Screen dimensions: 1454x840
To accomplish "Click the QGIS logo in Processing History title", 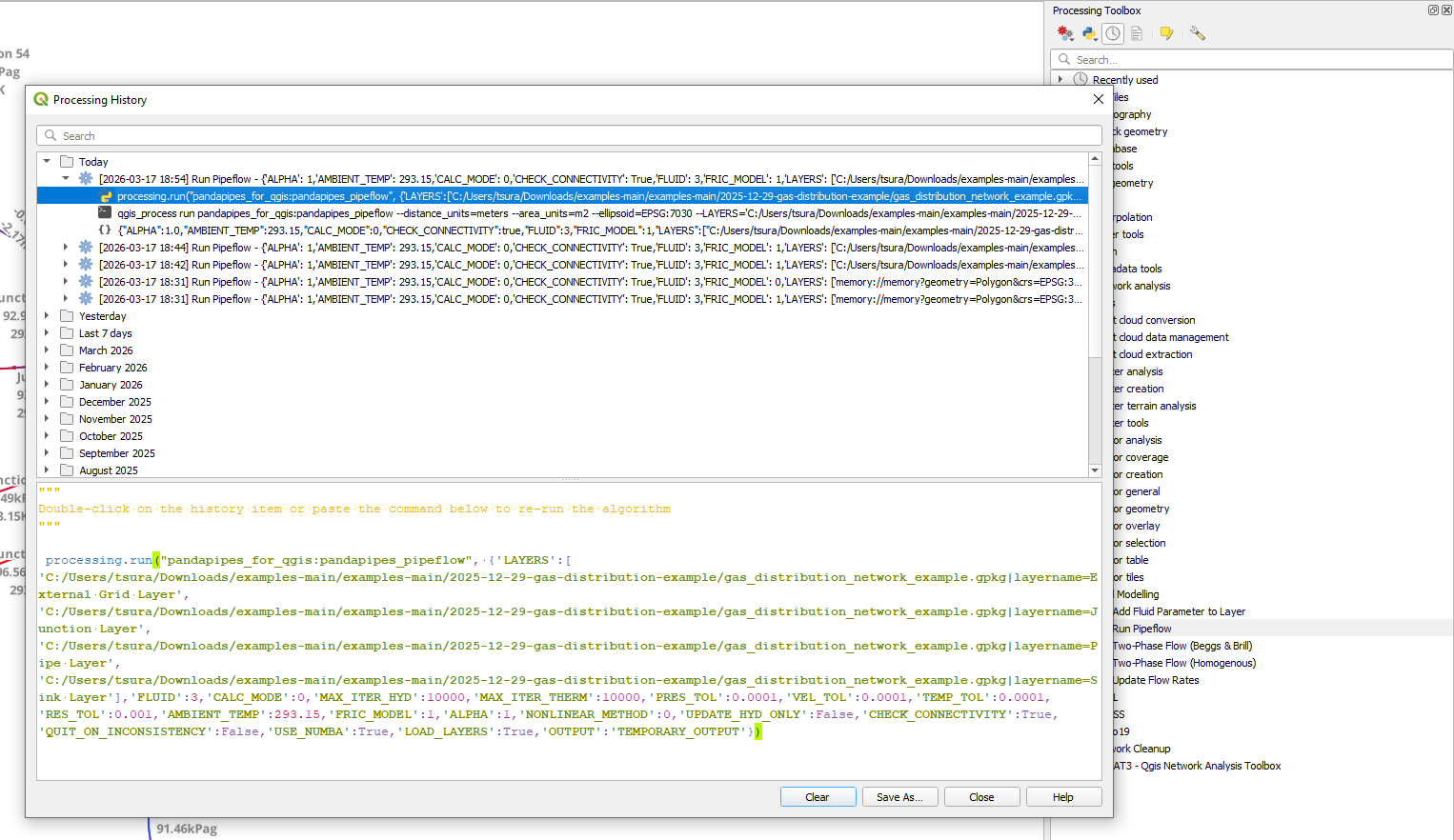I will tap(41, 99).
